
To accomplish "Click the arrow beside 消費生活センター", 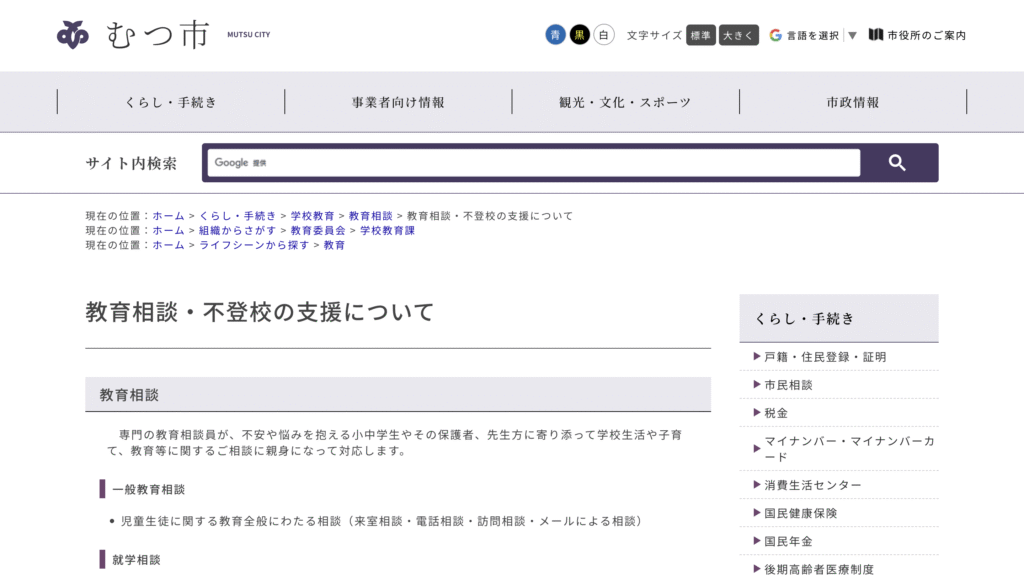I will coord(757,485).
